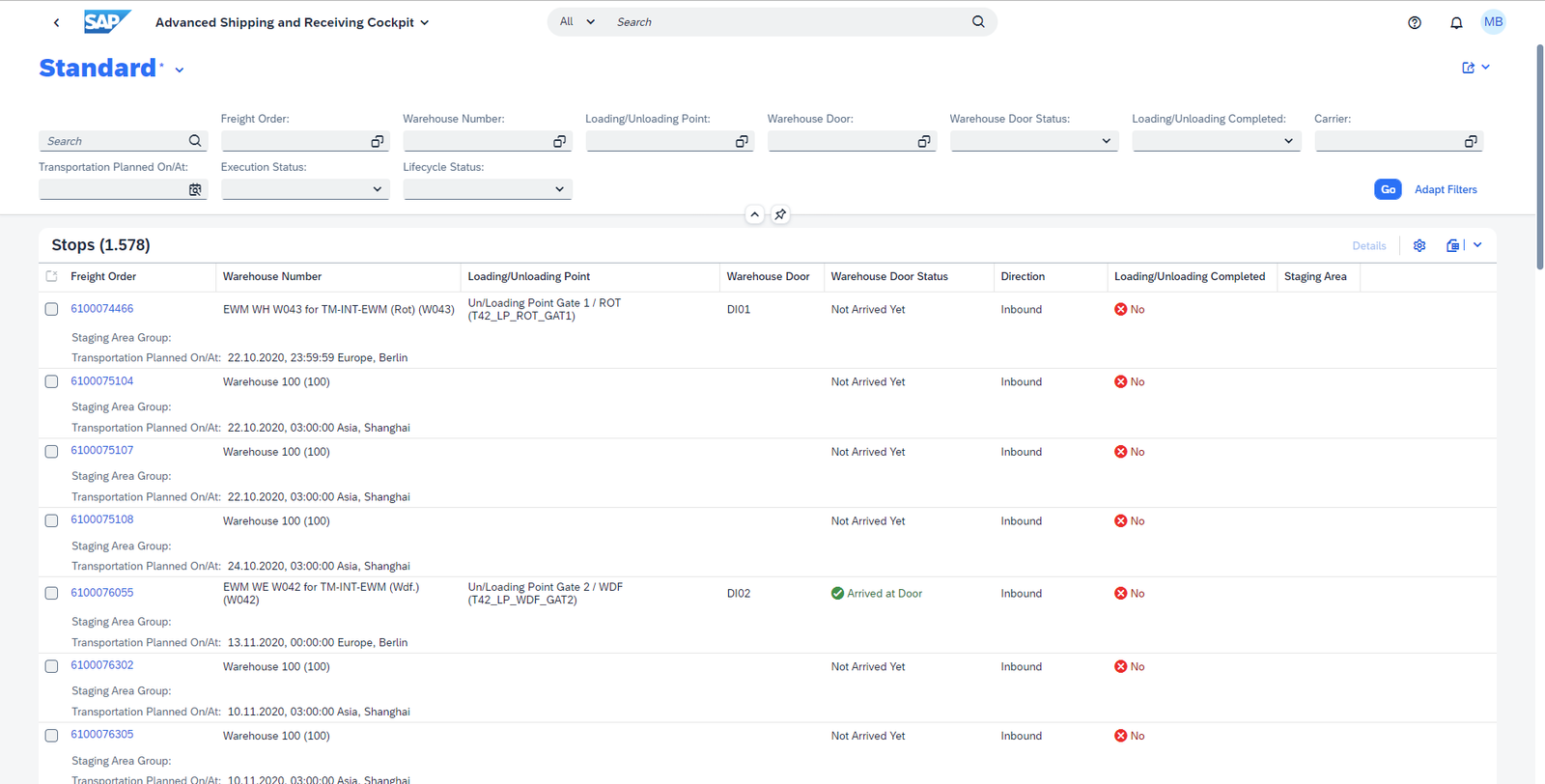Click the Staging Area column header
Screen dimensions: 1545x784
[1315, 276]
